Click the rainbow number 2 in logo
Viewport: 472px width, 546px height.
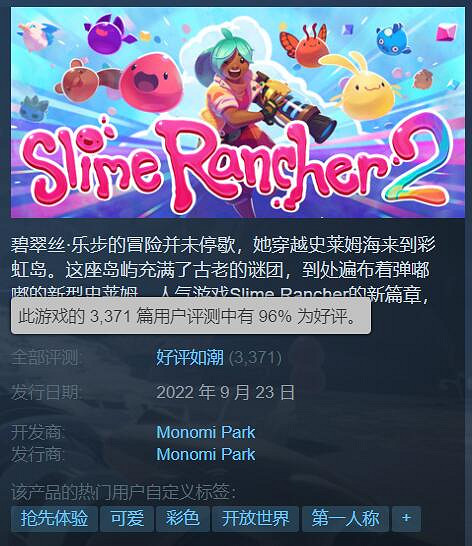(x=420, y=162)
